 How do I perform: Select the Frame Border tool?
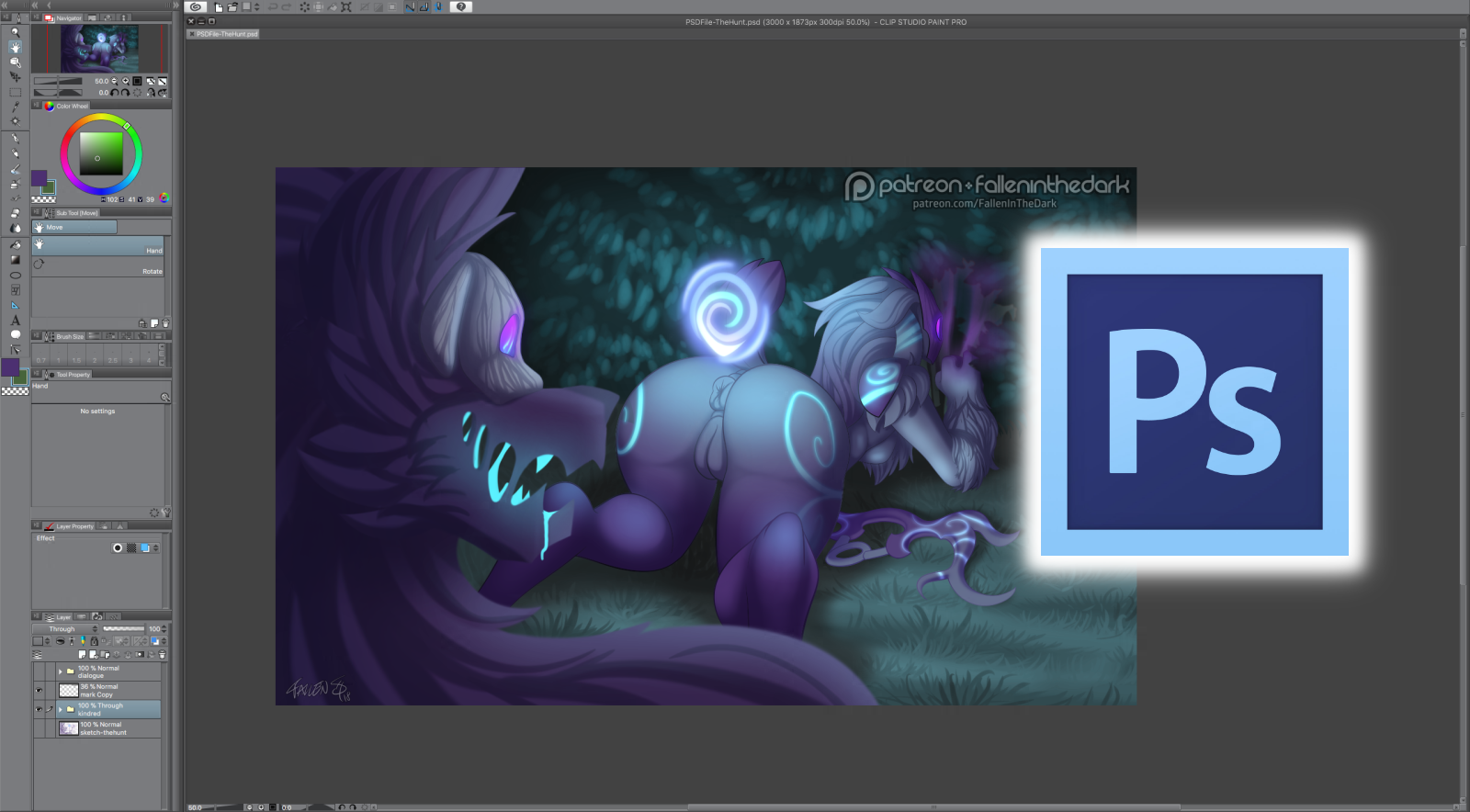pyautogui.click(x=15, y=290)
